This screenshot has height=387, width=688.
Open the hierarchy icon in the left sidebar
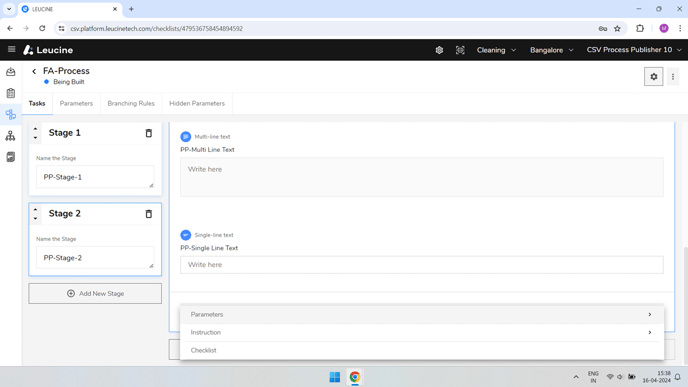click(11, 136)
